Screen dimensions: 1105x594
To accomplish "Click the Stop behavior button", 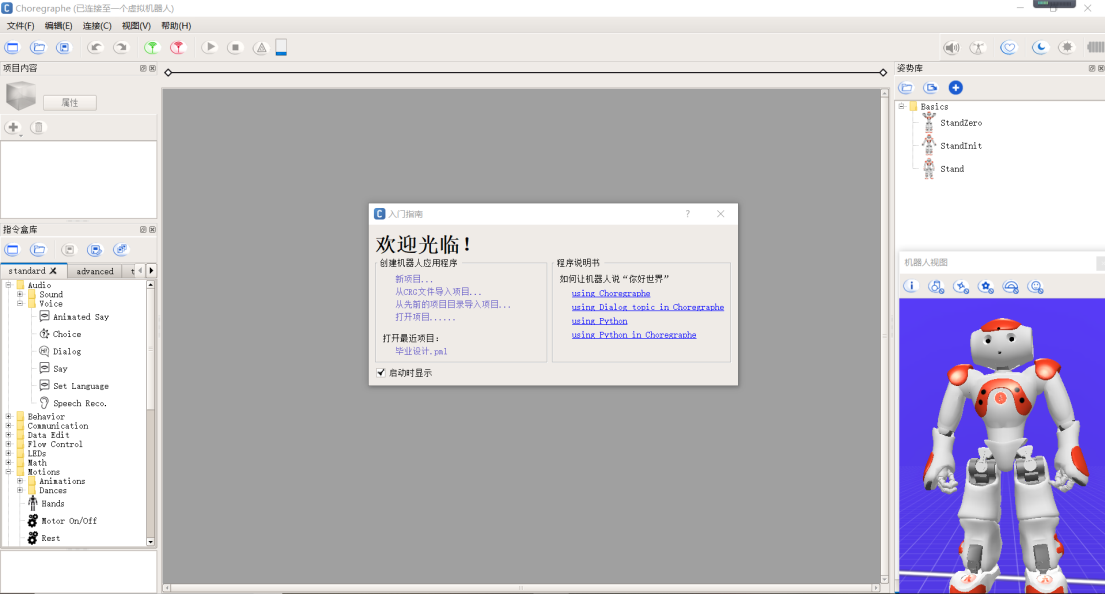I will point(235,47).
